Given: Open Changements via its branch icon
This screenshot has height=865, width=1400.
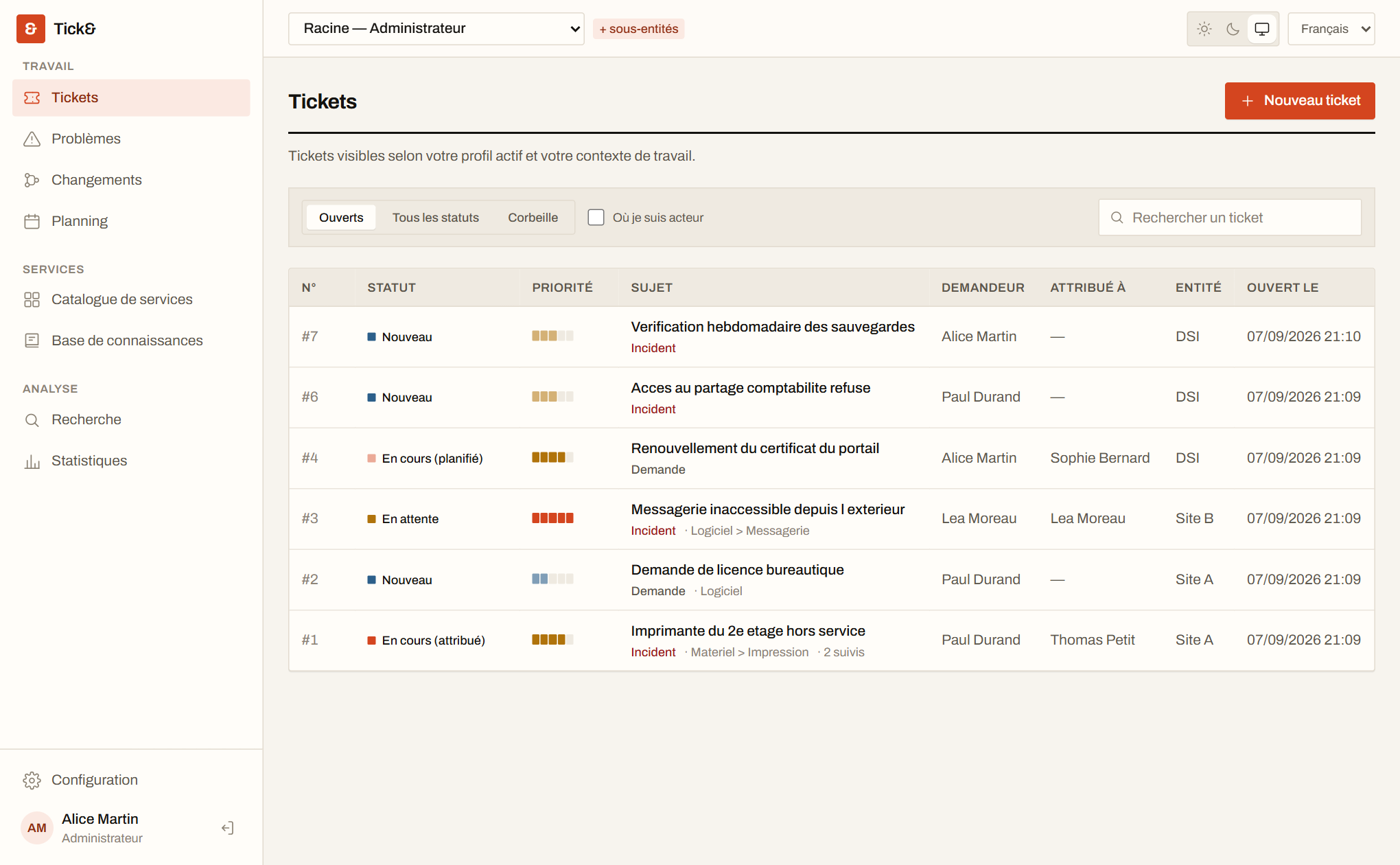Looking at the screenshot, I should [32, 180].
